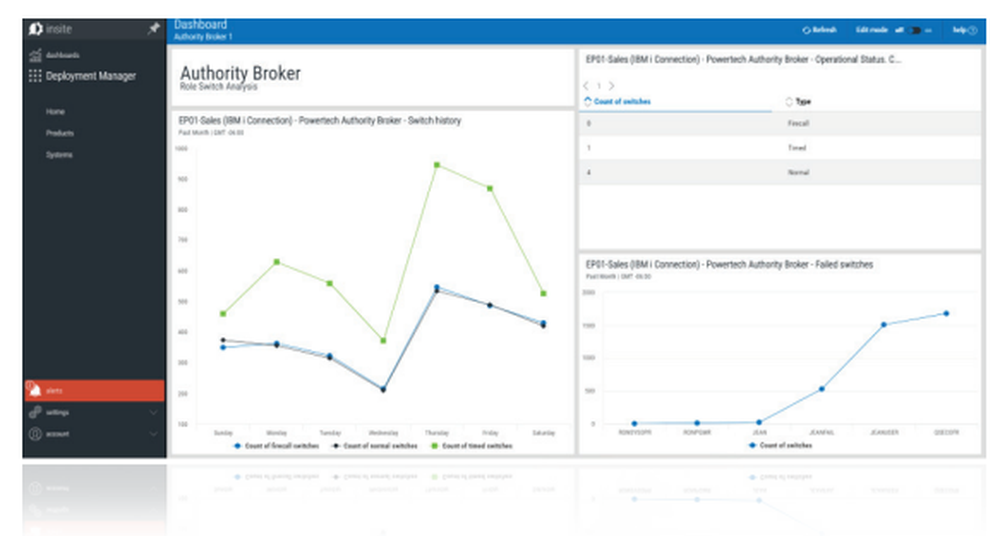
Task: Select Deployment Manager in the sidebar
Action: tap(91, 76)
